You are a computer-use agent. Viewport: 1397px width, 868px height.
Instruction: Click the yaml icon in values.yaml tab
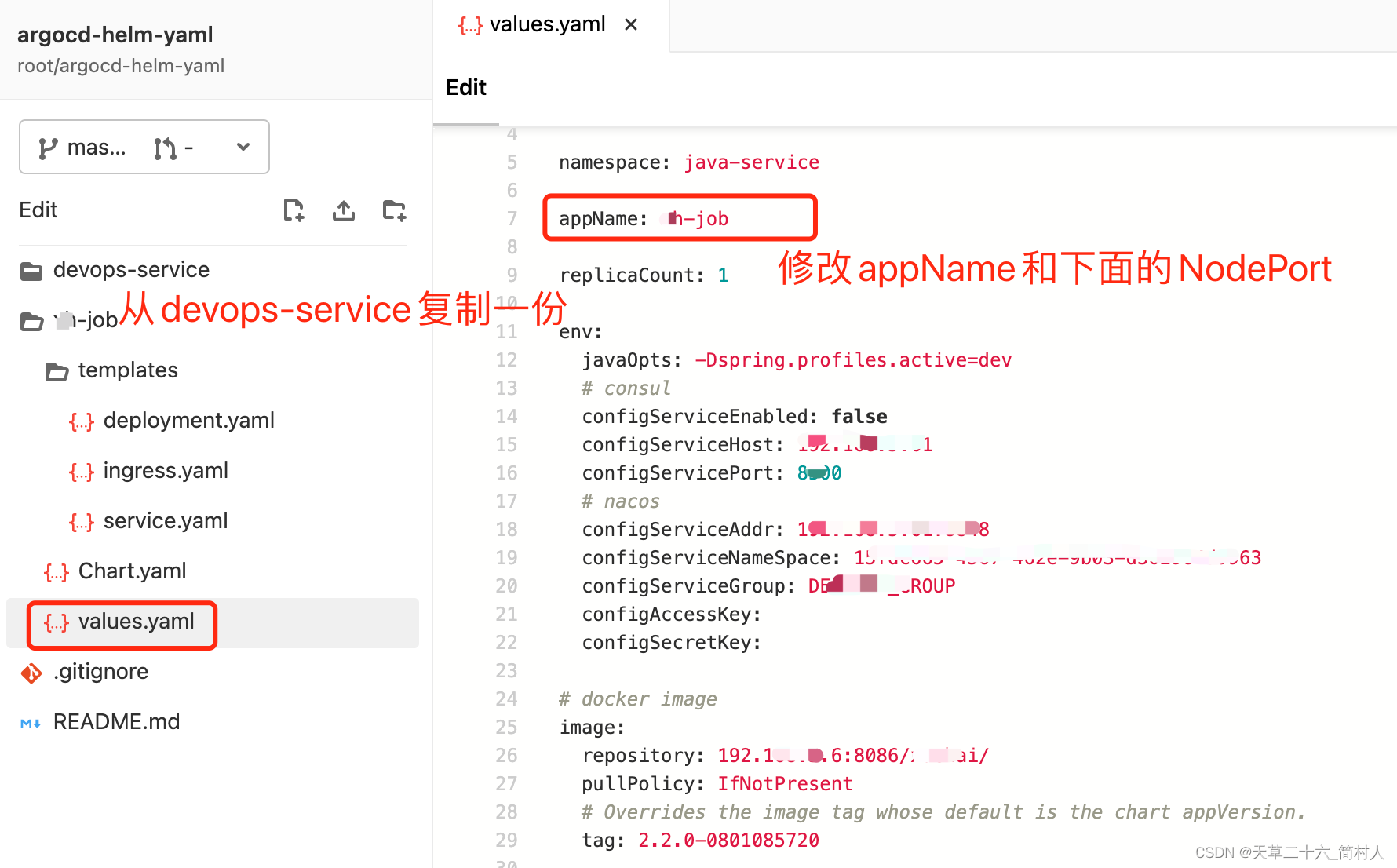[x=471, y=26]
